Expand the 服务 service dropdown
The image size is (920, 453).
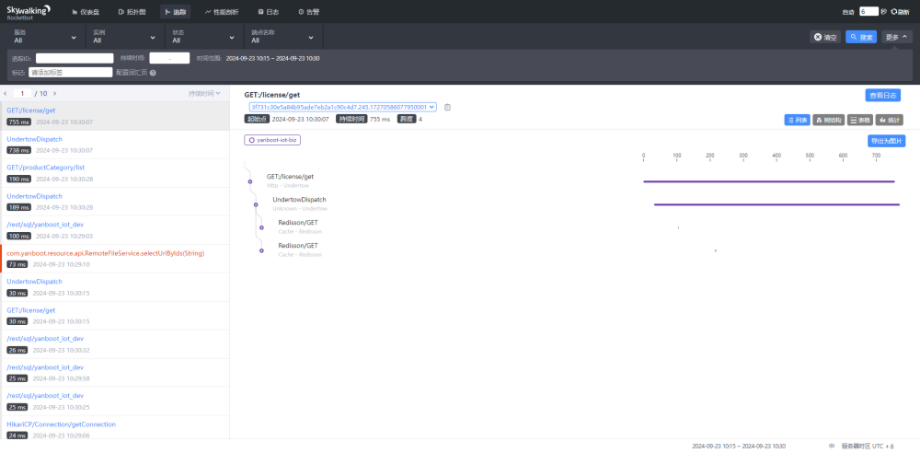click(x=45, y=37)
